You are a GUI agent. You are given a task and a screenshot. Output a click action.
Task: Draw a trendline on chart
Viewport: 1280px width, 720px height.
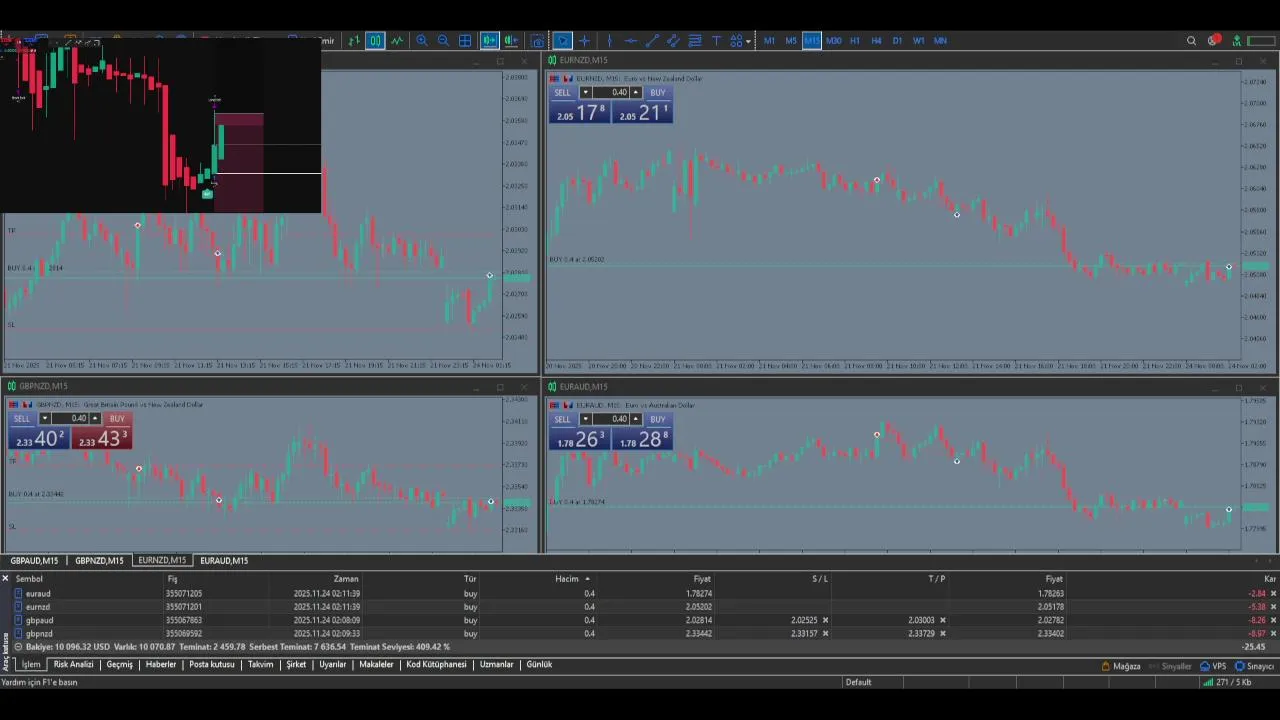652,41
